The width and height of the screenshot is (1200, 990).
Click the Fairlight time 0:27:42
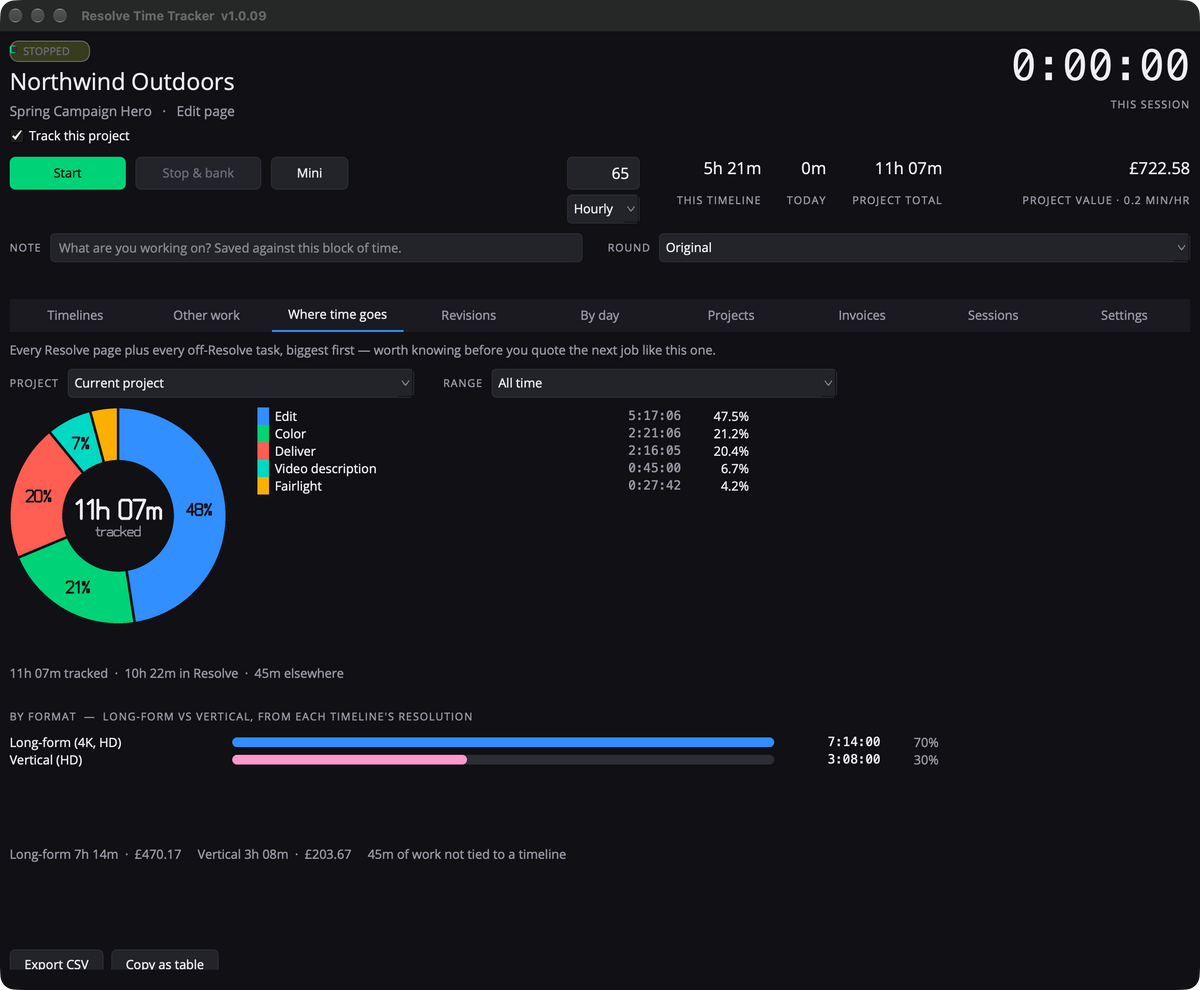pos(654,486)
